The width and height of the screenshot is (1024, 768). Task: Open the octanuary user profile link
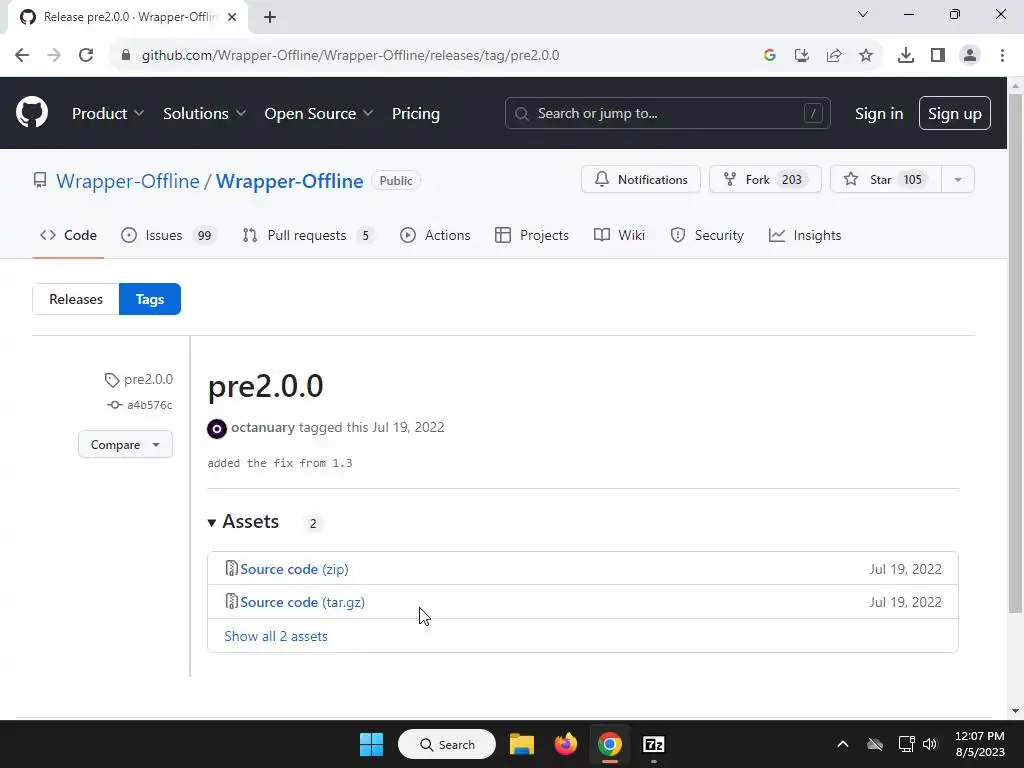pyautogui.click(x=263, y=427)
